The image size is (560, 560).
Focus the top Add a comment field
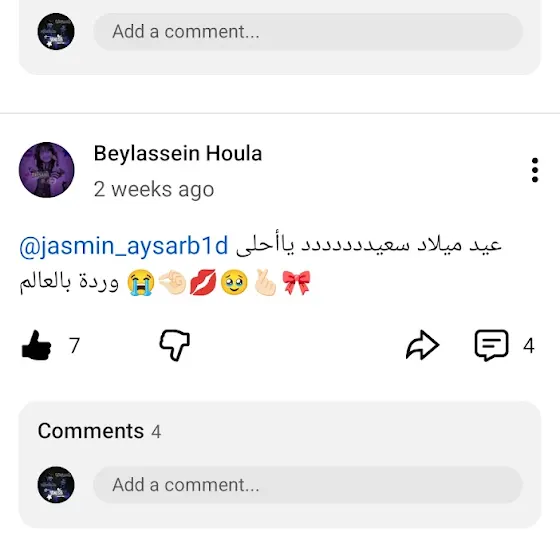308,31
